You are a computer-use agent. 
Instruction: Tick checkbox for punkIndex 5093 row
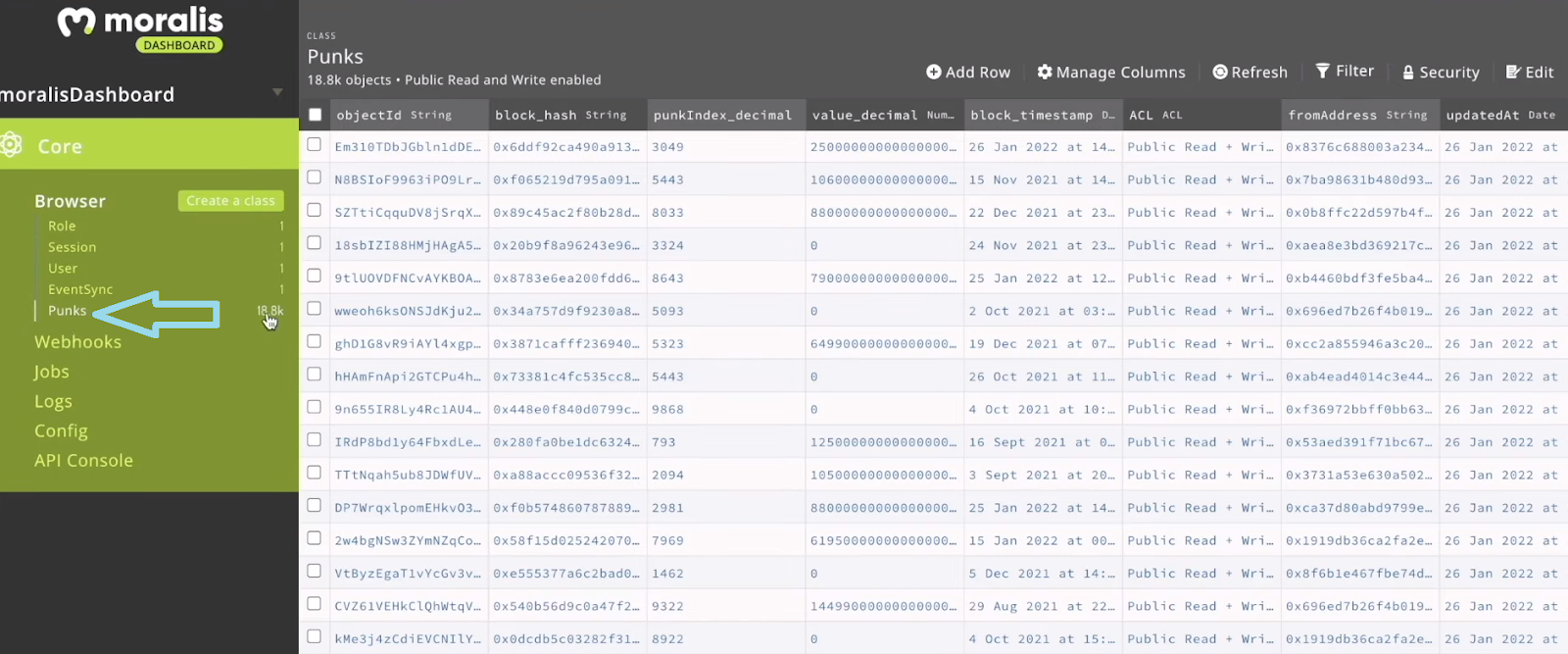314,308
